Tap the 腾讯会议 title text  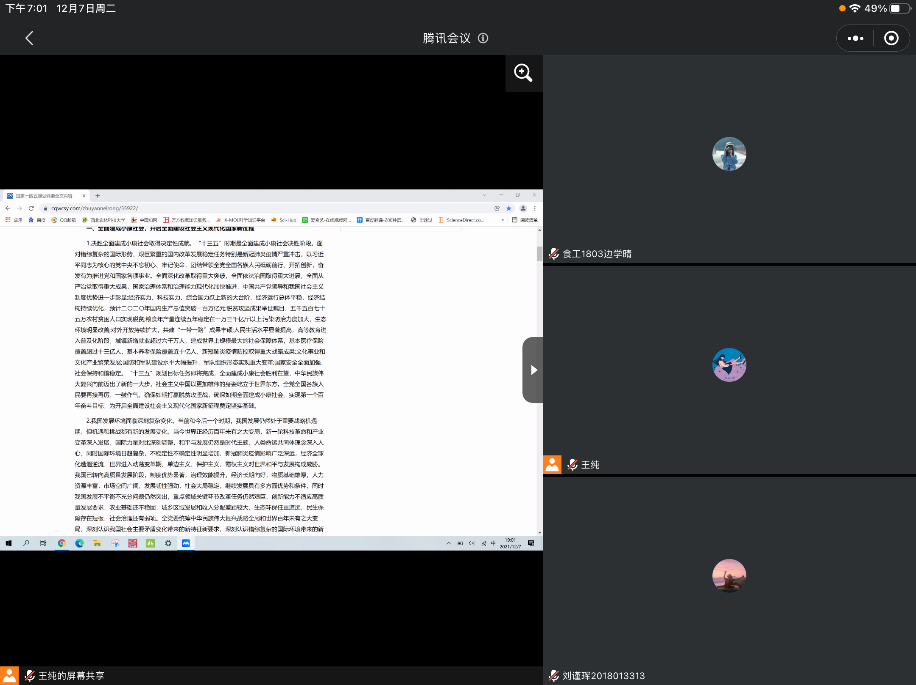(446, 38)
